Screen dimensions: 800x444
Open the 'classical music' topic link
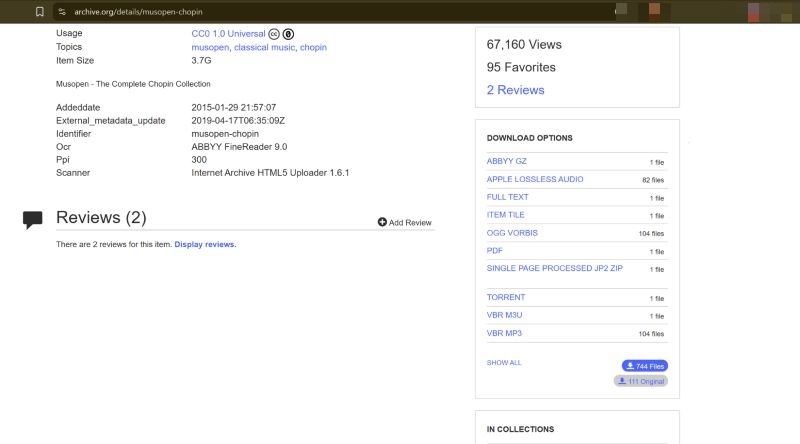click(x=264, y=47)
